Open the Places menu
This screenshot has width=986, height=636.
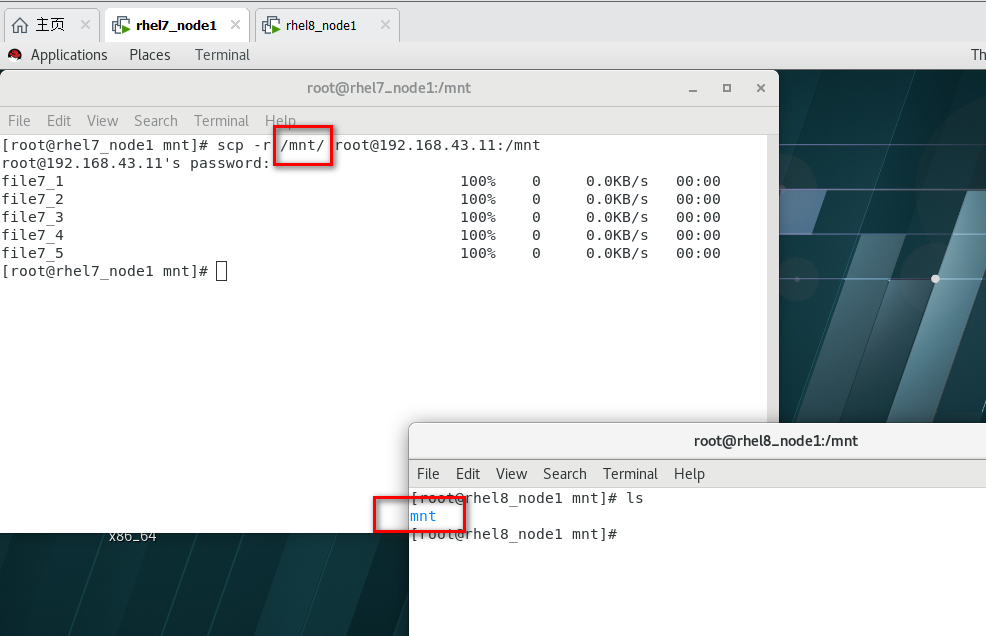pyautogui.click(x=150, y=55)
